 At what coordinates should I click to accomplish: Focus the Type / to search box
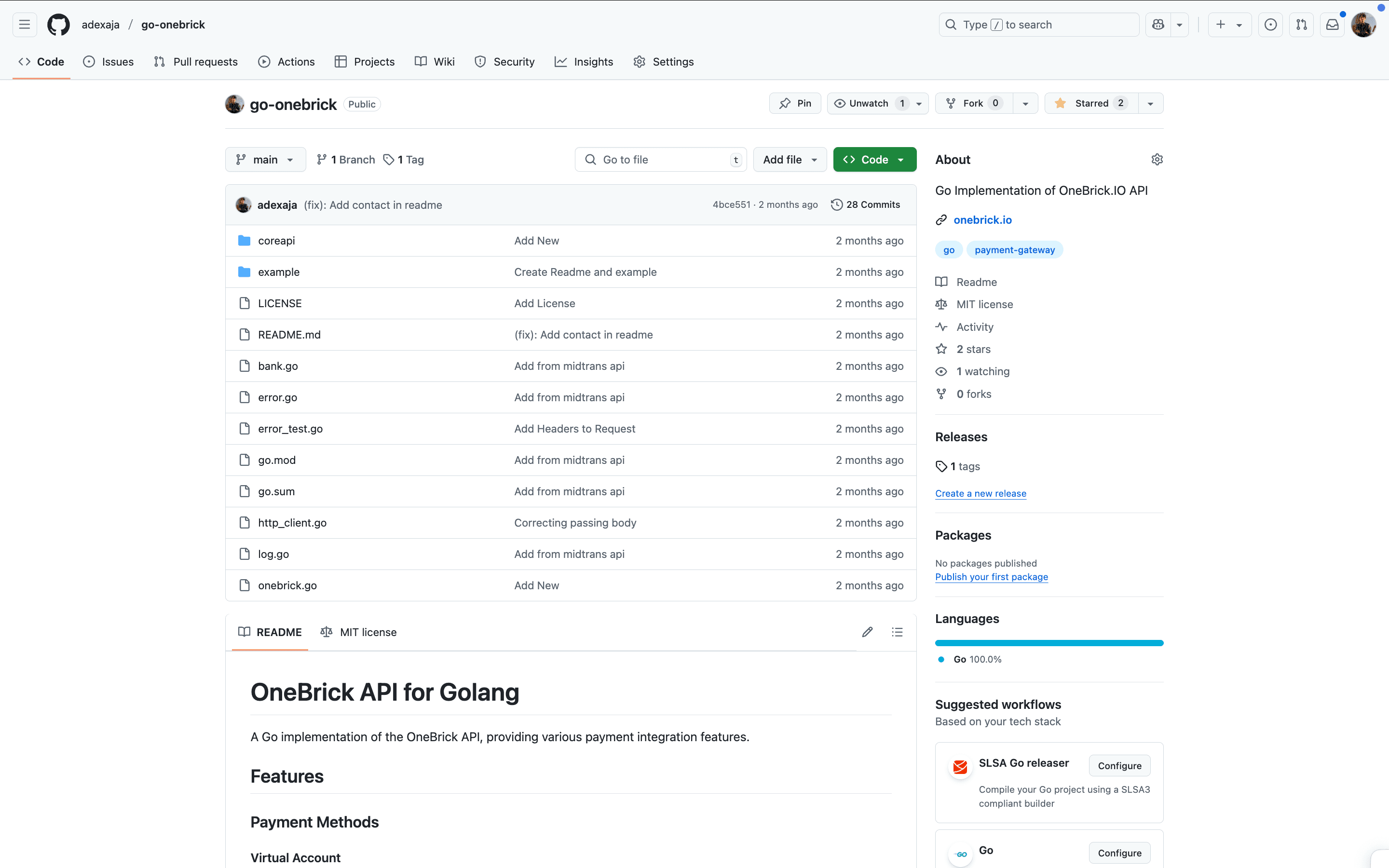tap(1039, 25)
